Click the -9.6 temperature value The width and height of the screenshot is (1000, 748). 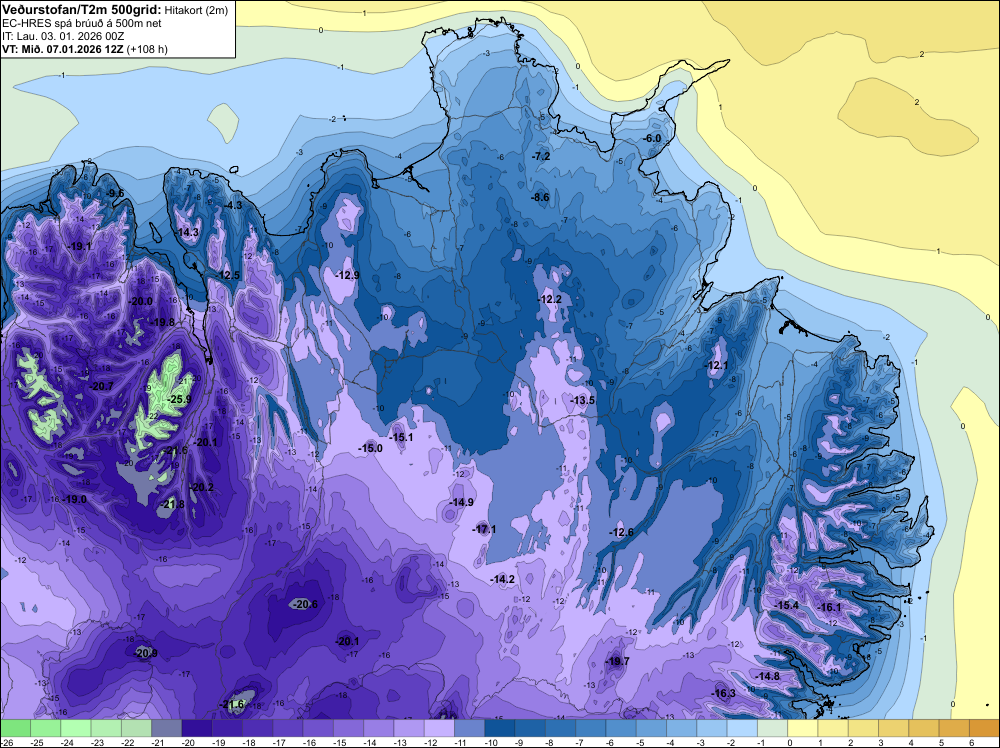click(x=115, y=193)
